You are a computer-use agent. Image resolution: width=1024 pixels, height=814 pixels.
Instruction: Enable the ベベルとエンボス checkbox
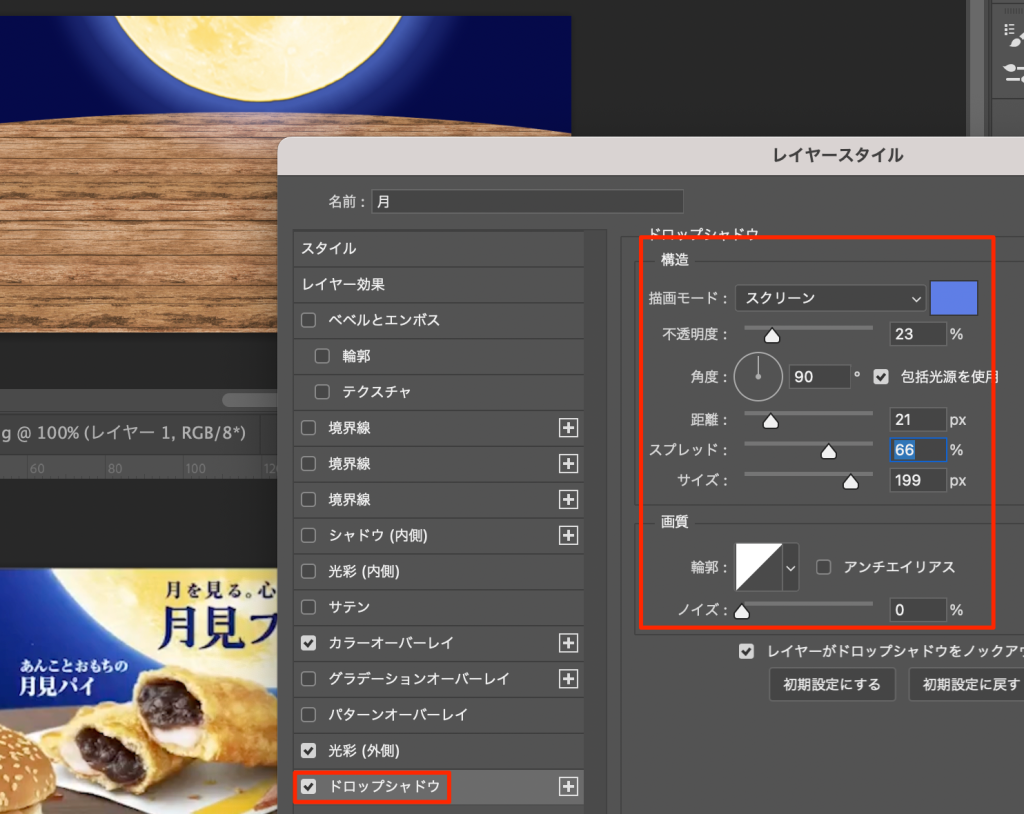tap(309, 320)
